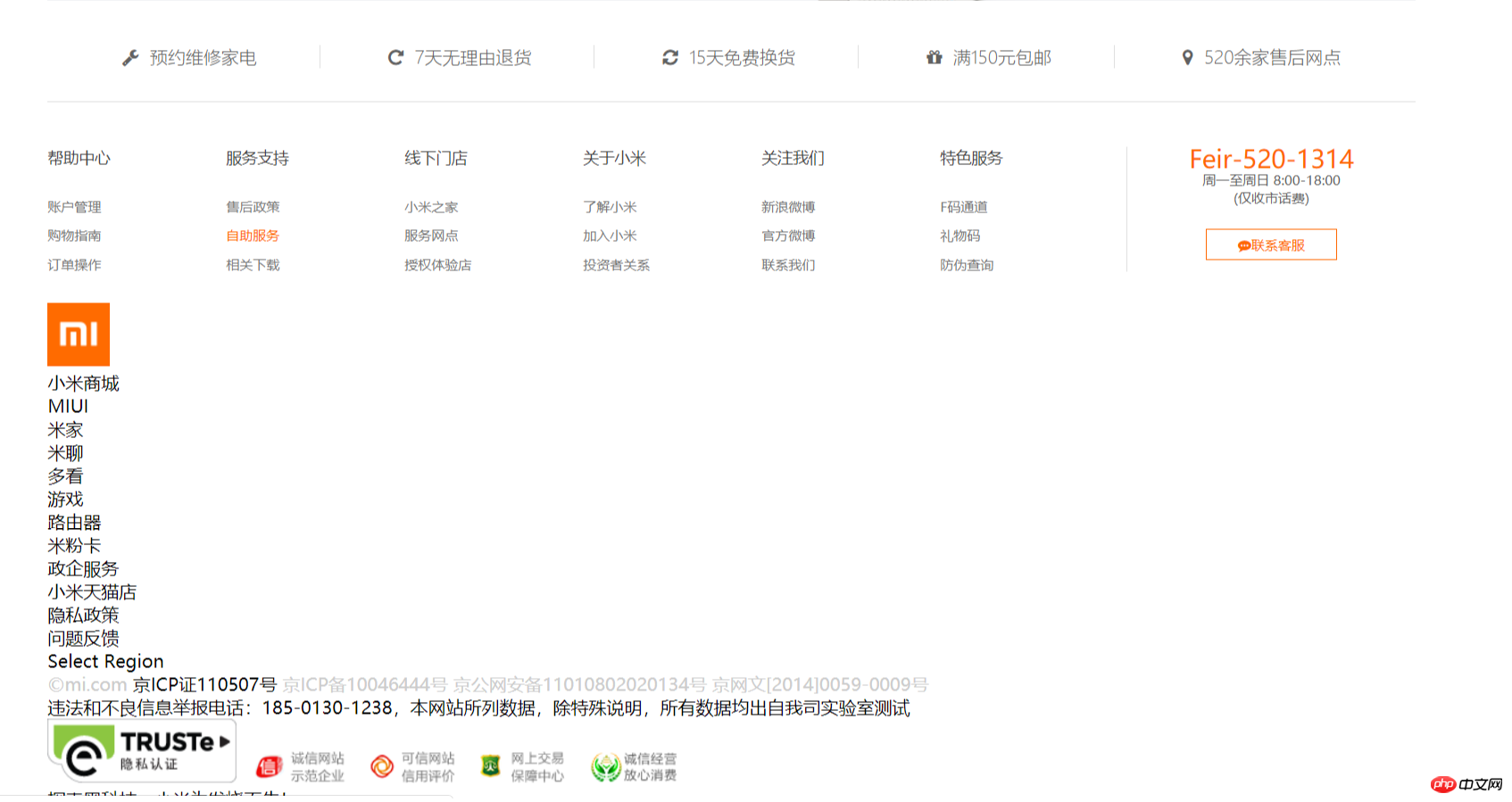Click 相关下载 link
Image resolution: width=1512 pixels, height=802 pixels.
253,265
